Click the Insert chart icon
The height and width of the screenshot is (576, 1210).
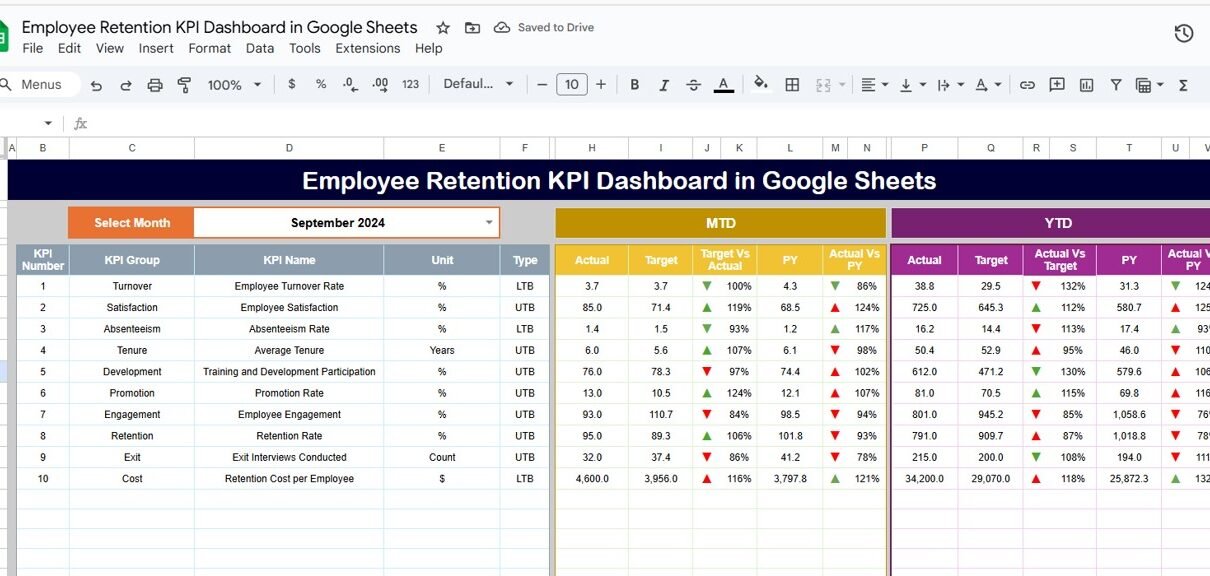tap(1086, 85)
